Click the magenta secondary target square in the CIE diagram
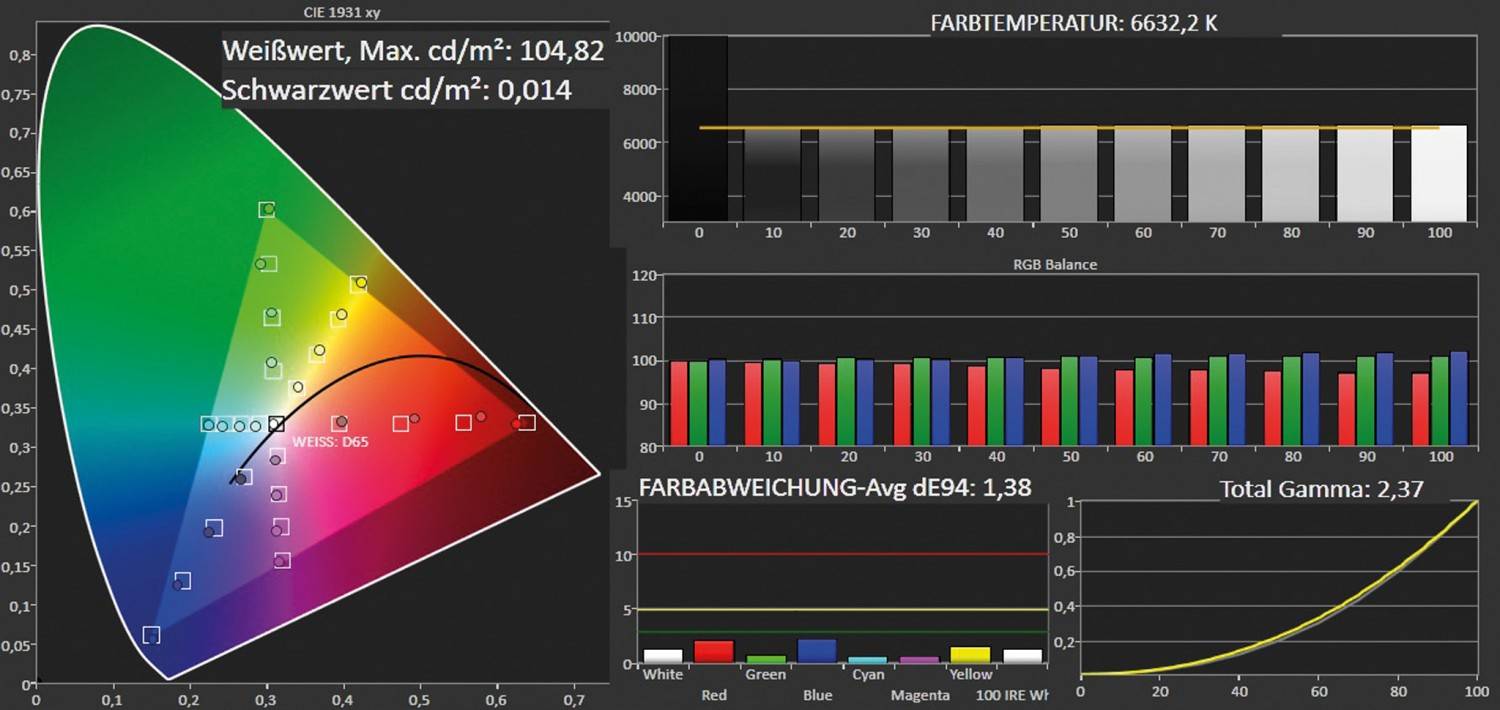Screen dimensions: 1500x710 click(282, 561)
